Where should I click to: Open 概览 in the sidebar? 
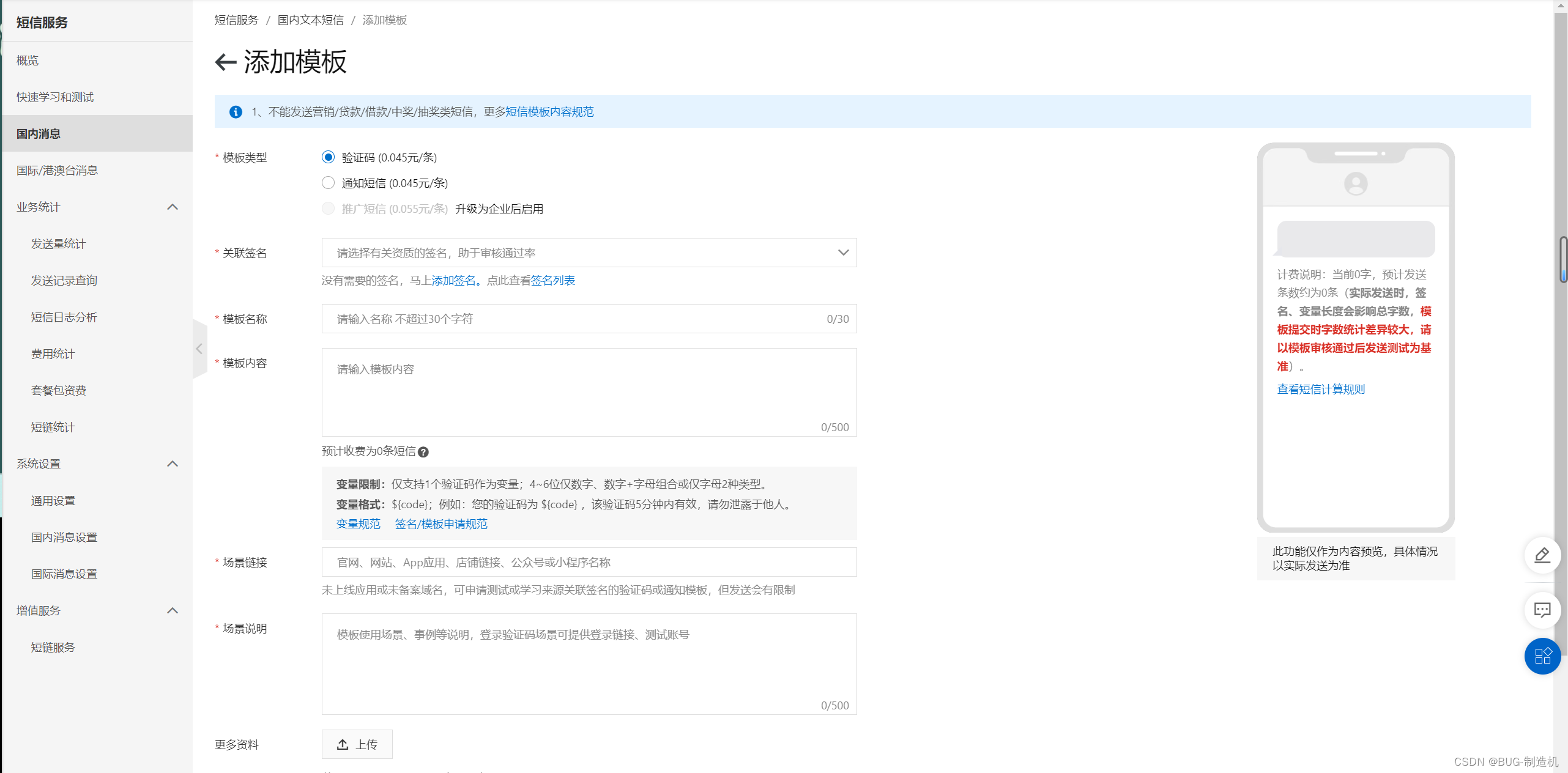pyautogui.click(x=28, y=61)
